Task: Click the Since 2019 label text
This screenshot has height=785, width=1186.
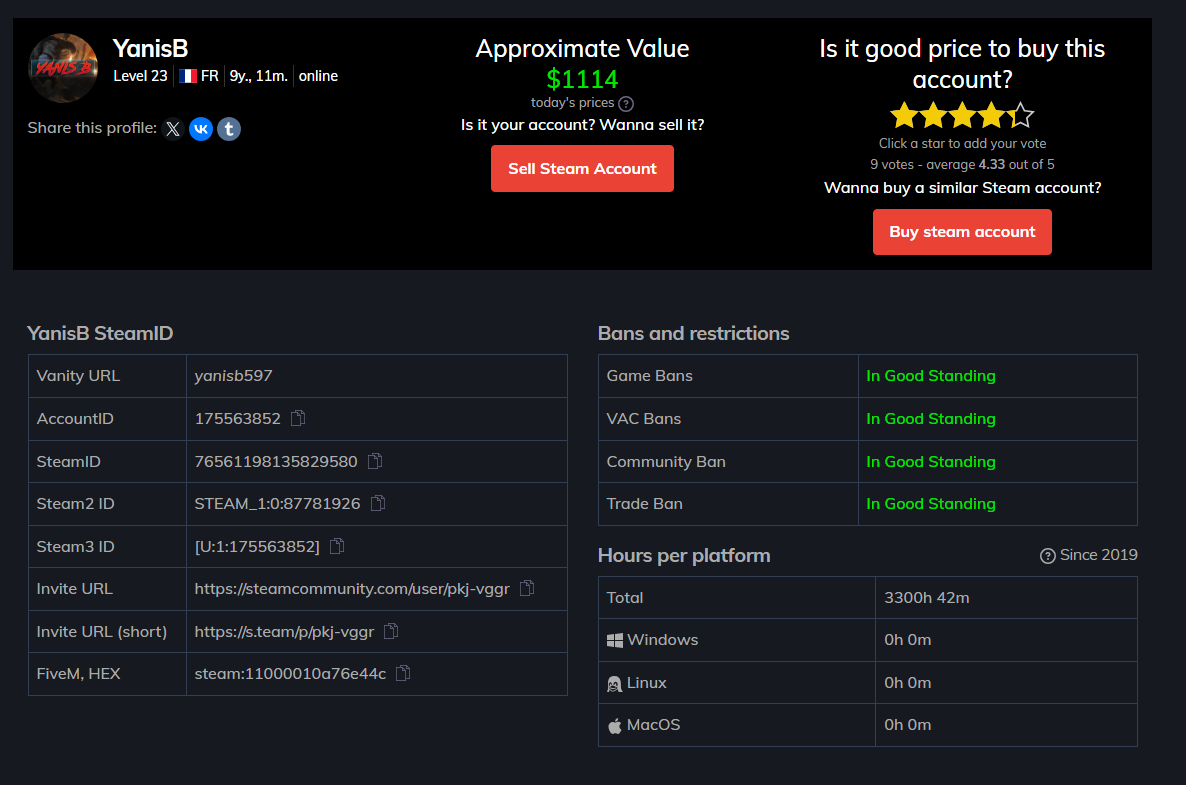Action: (1099, 555)
